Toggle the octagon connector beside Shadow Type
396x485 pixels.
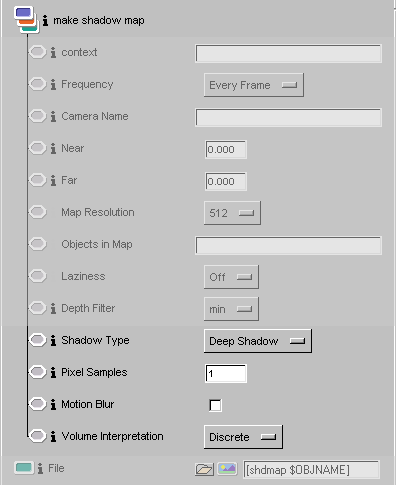click(37, 340)
